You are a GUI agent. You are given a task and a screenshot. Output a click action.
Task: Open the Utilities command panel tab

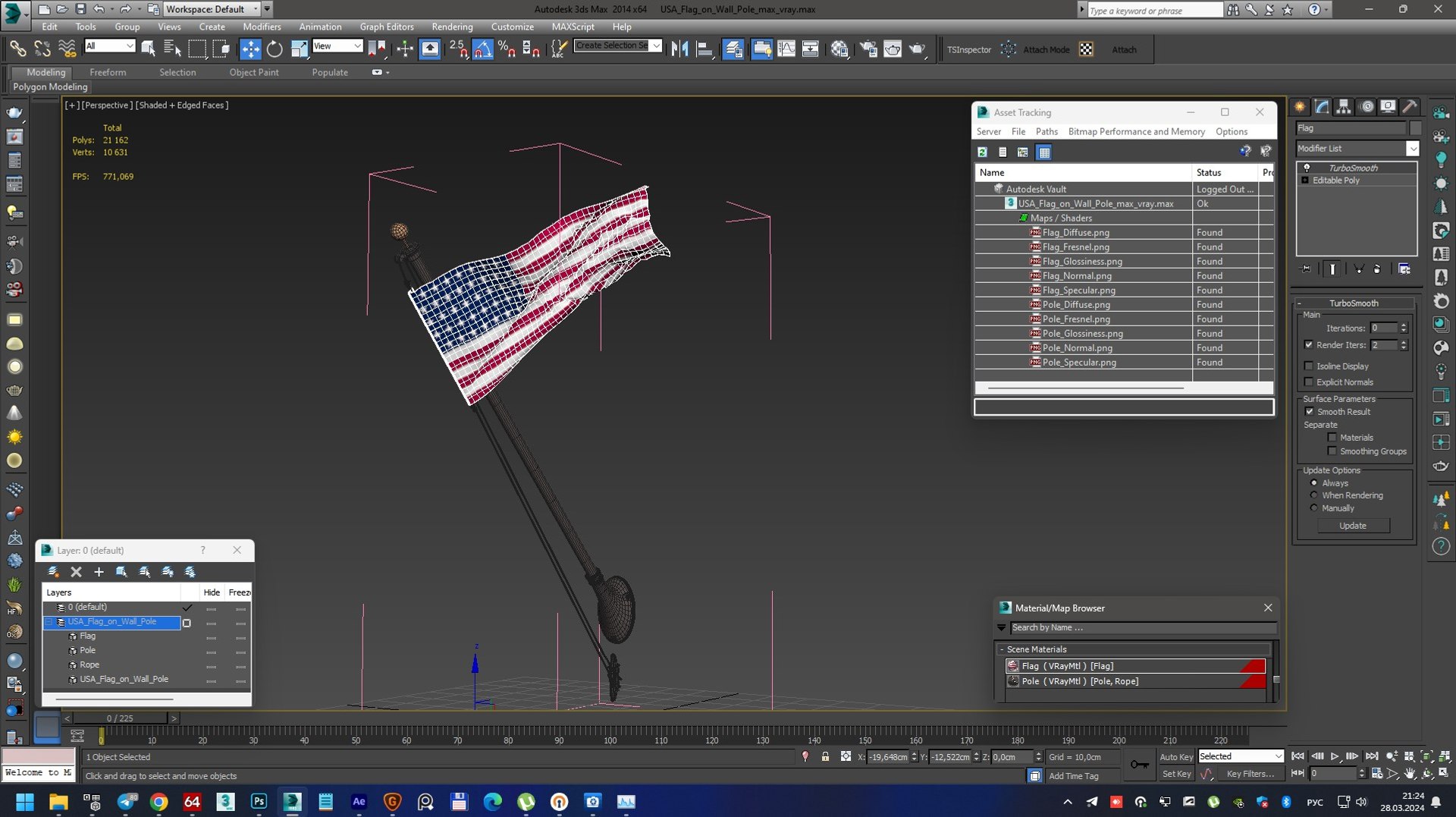point(1410,107)
